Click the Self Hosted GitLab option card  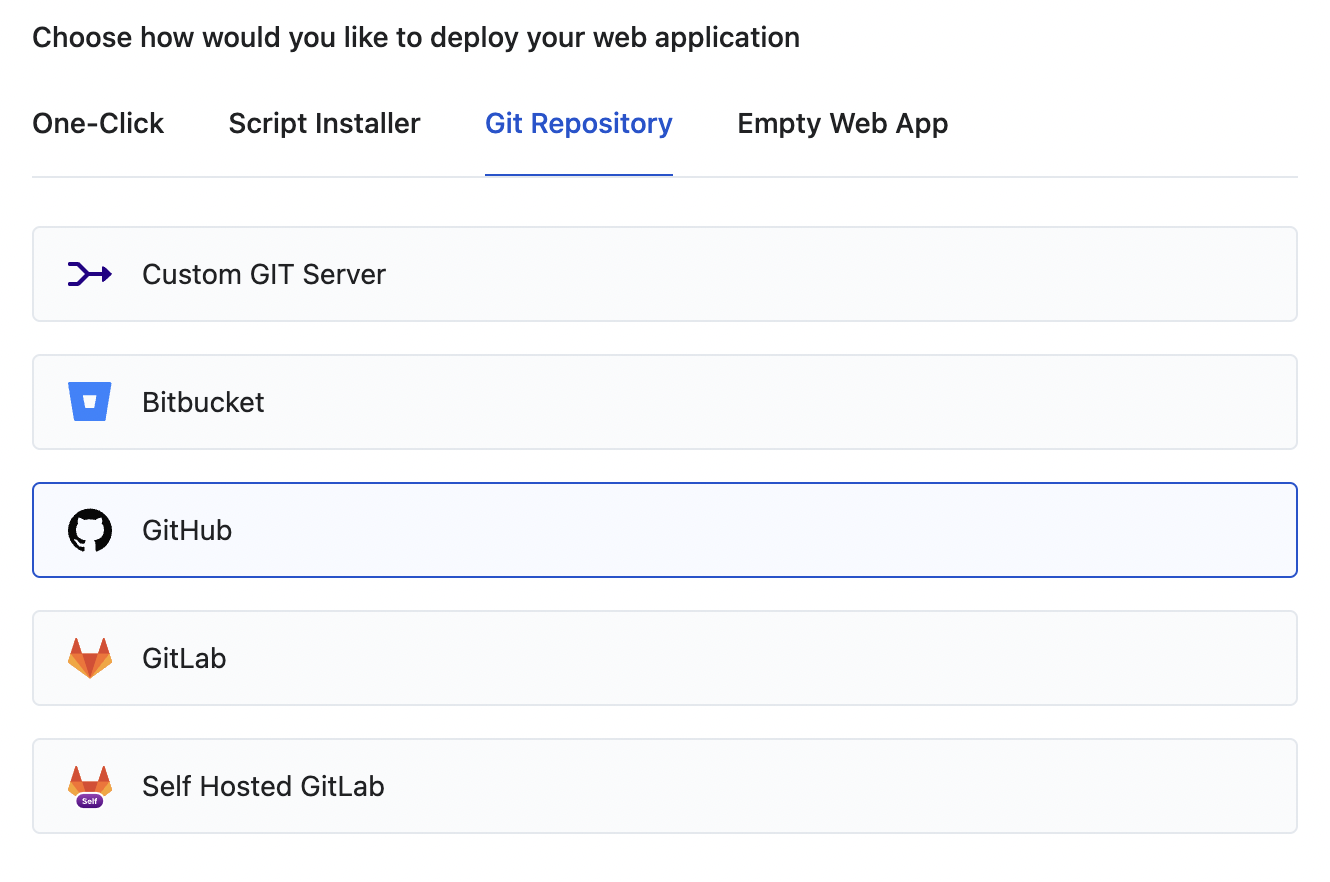tap(700, 786)
